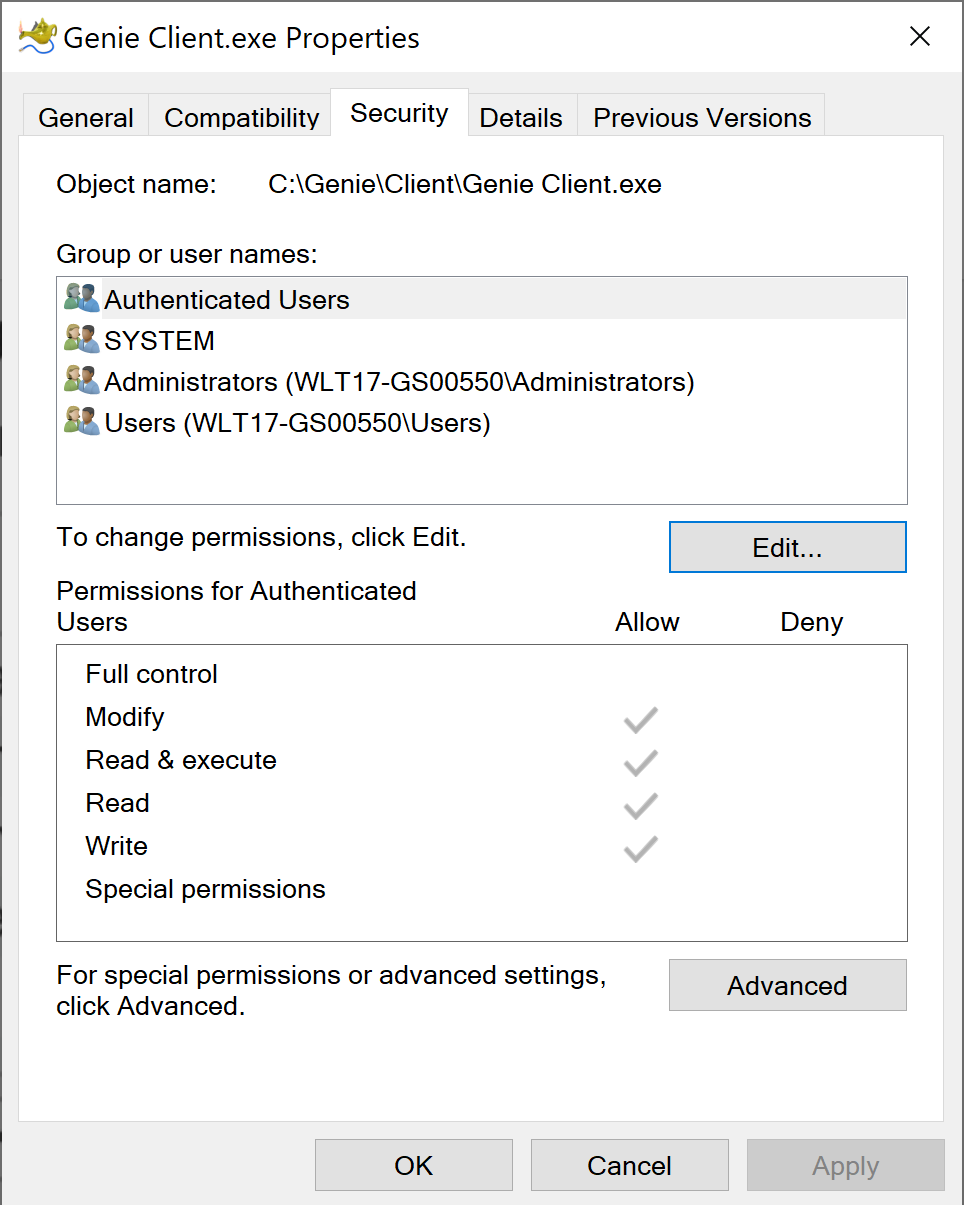
Task: Click the Edit button to change permissions
Action: pyautogui.click(x=787, y=547)
